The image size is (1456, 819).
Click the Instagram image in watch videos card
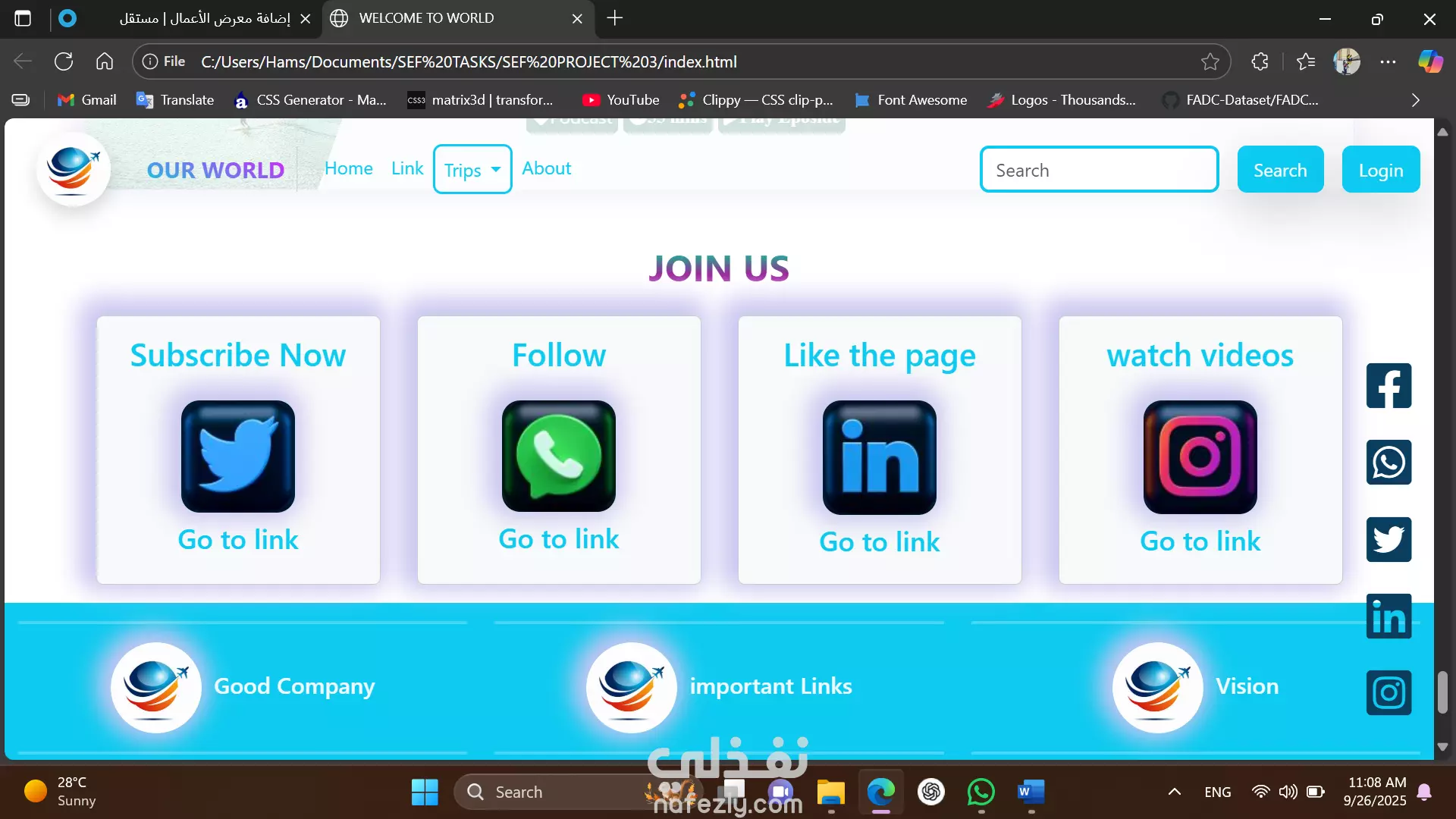1200,457
